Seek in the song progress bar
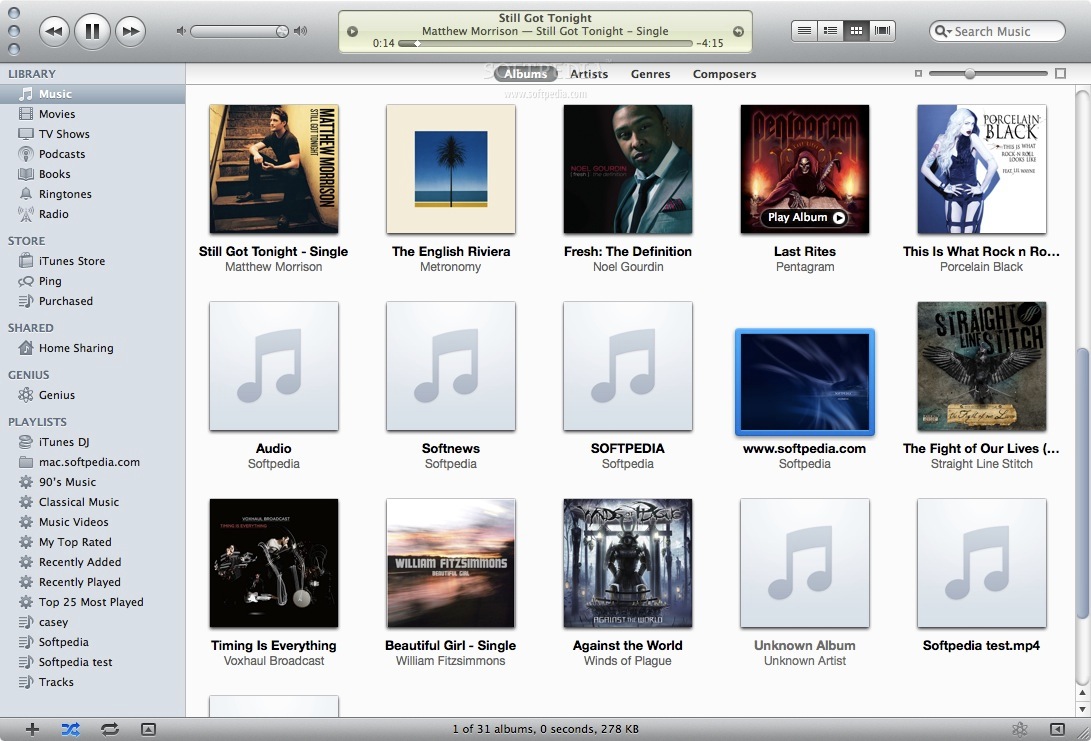The height and width of the screenshot is (741, 1091). pyautogui.click(x=546, y=43)
